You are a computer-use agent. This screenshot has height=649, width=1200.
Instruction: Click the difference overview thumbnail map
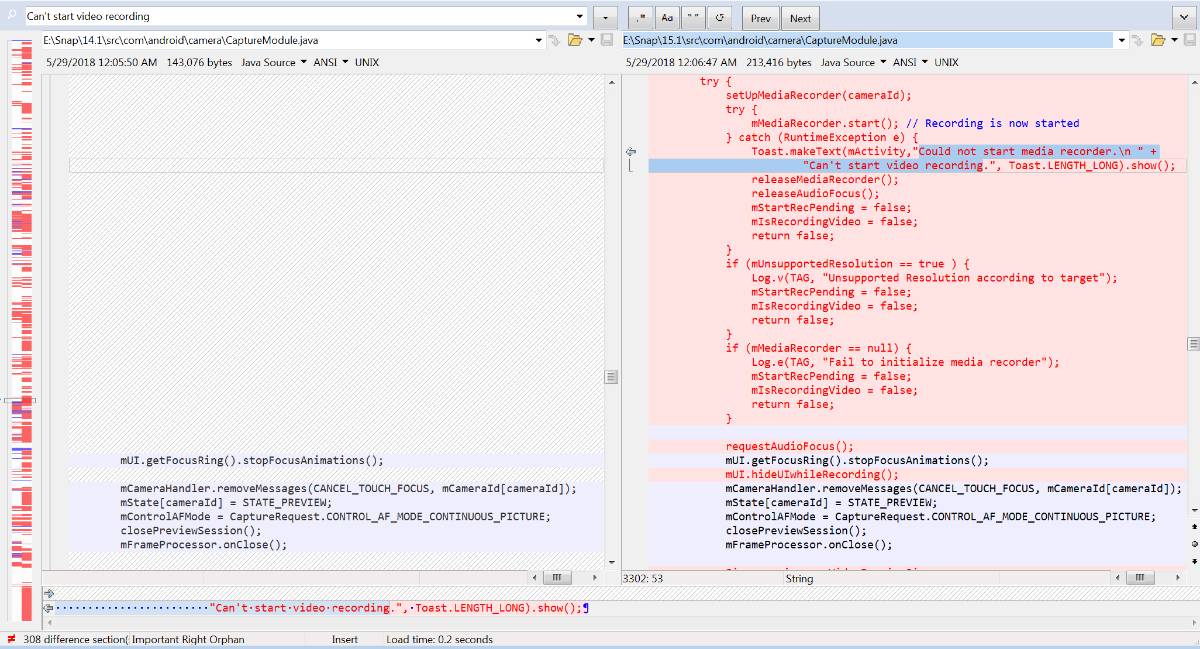pos(20,330)
